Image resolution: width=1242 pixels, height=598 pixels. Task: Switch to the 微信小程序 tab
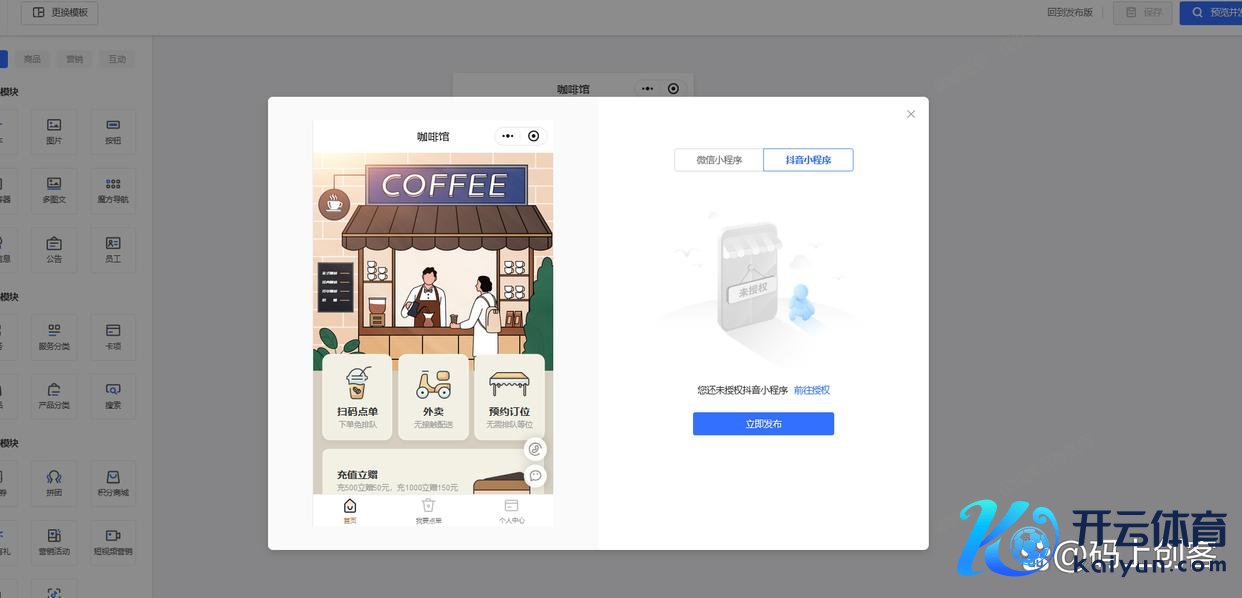coord(719,160)
